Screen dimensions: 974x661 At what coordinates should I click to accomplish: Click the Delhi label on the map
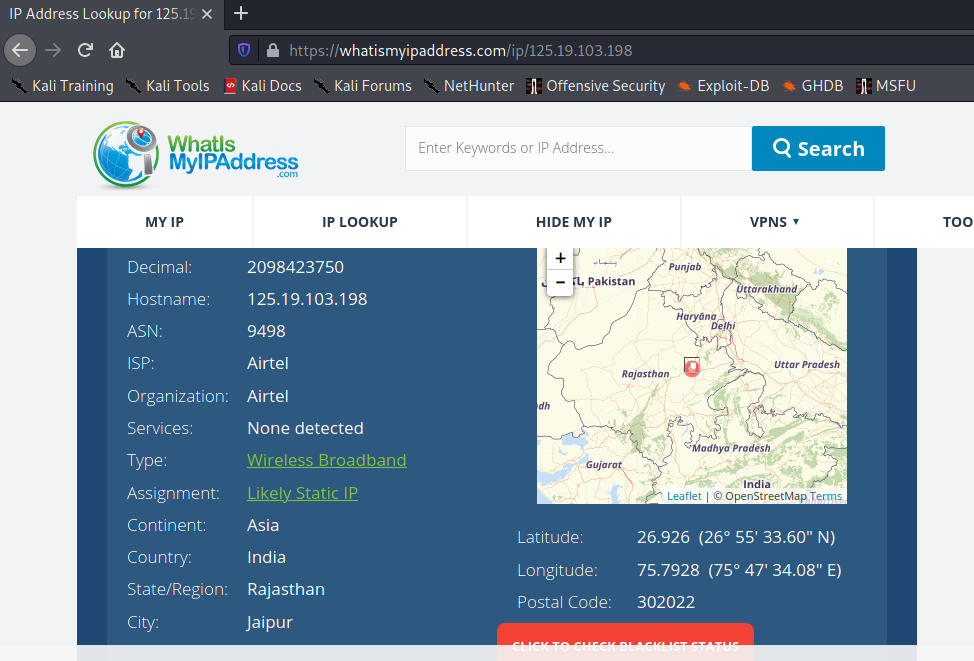coord(723,326)
